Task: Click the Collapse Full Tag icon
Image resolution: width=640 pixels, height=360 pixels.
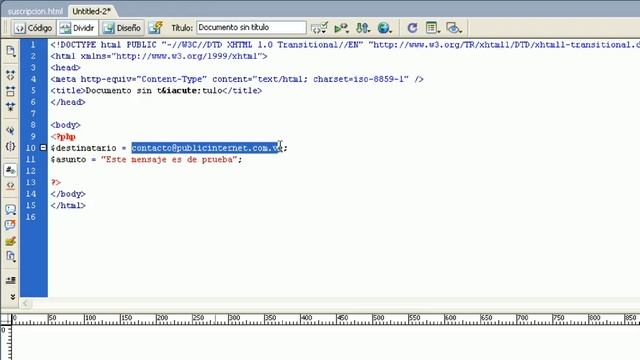Action: click(11, 75)
